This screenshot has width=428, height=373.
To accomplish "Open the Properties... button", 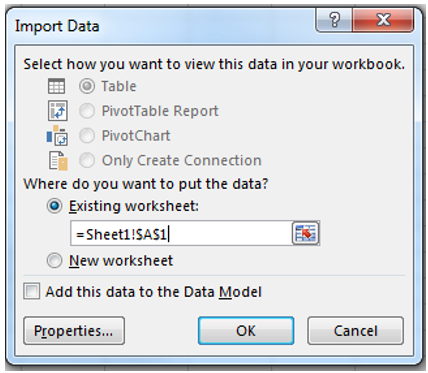I will [74, 331].
